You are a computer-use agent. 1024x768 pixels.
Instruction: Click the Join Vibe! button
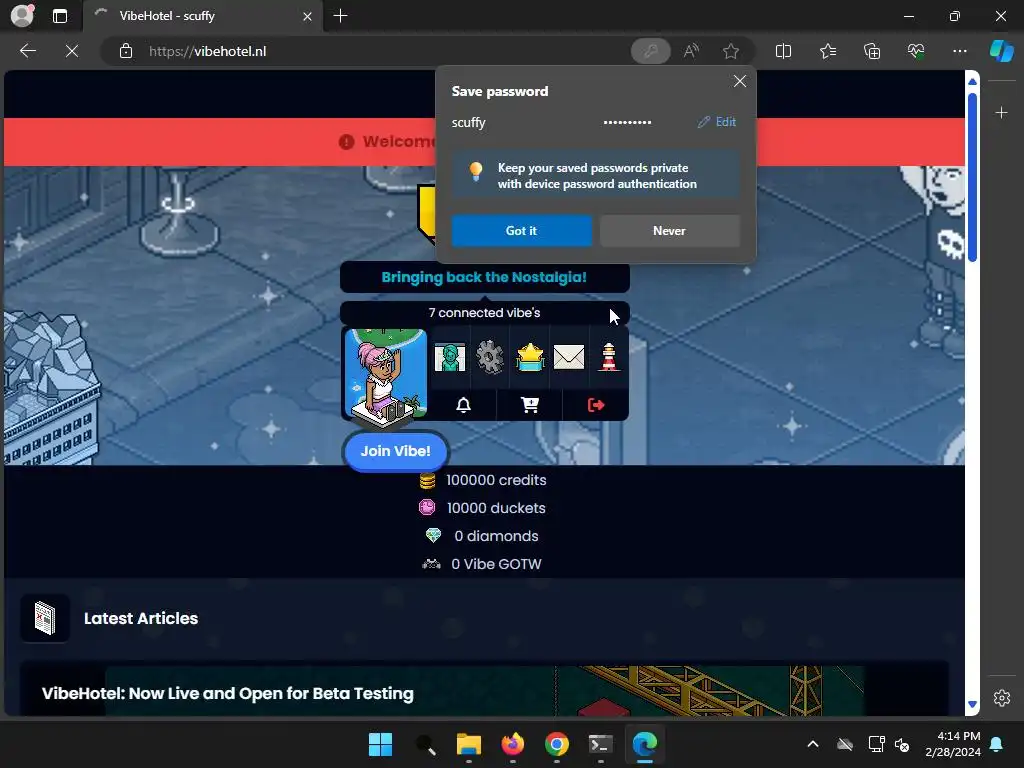coord(396,451)
